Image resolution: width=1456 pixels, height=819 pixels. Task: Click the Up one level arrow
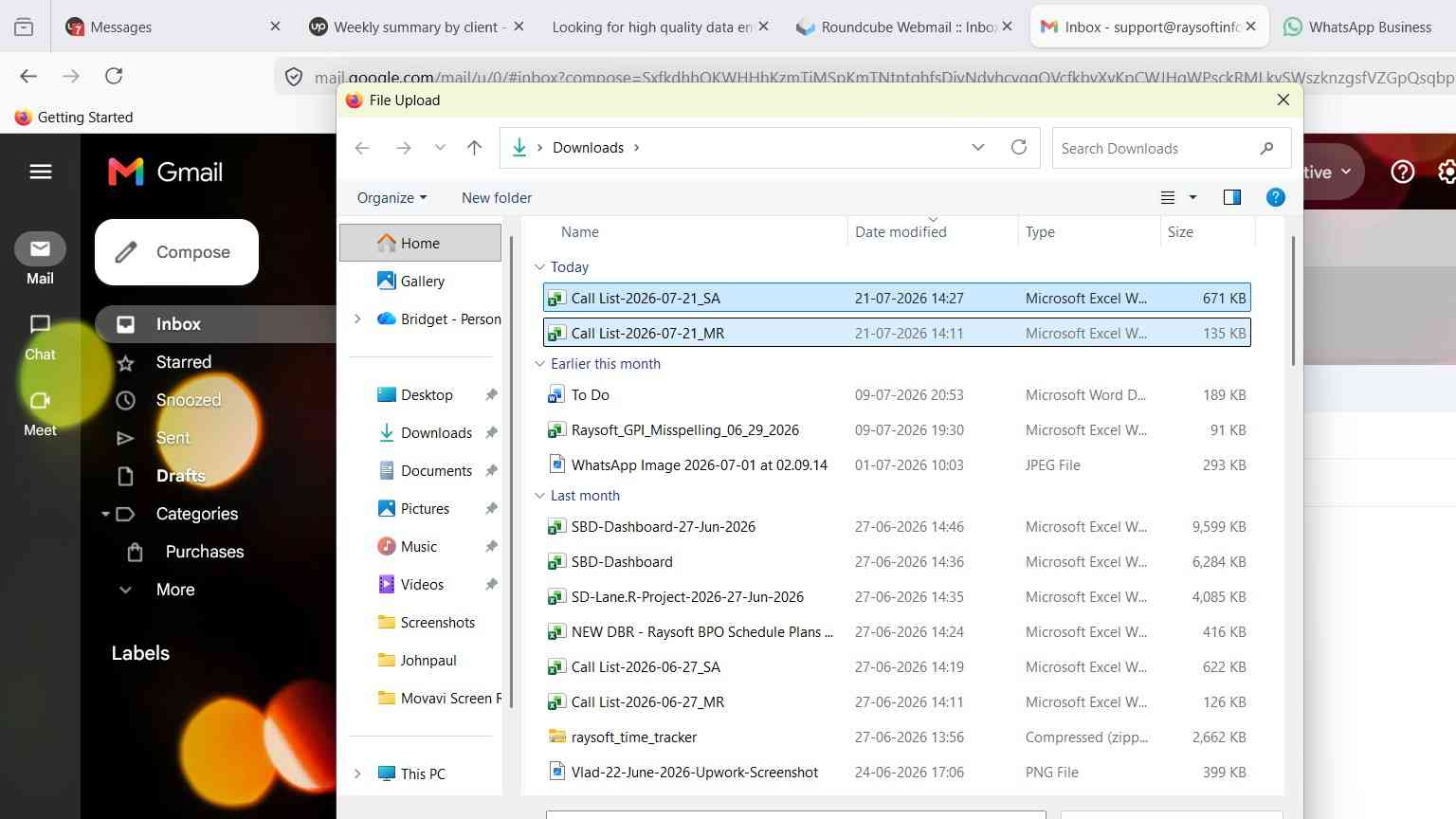[474, 148]
